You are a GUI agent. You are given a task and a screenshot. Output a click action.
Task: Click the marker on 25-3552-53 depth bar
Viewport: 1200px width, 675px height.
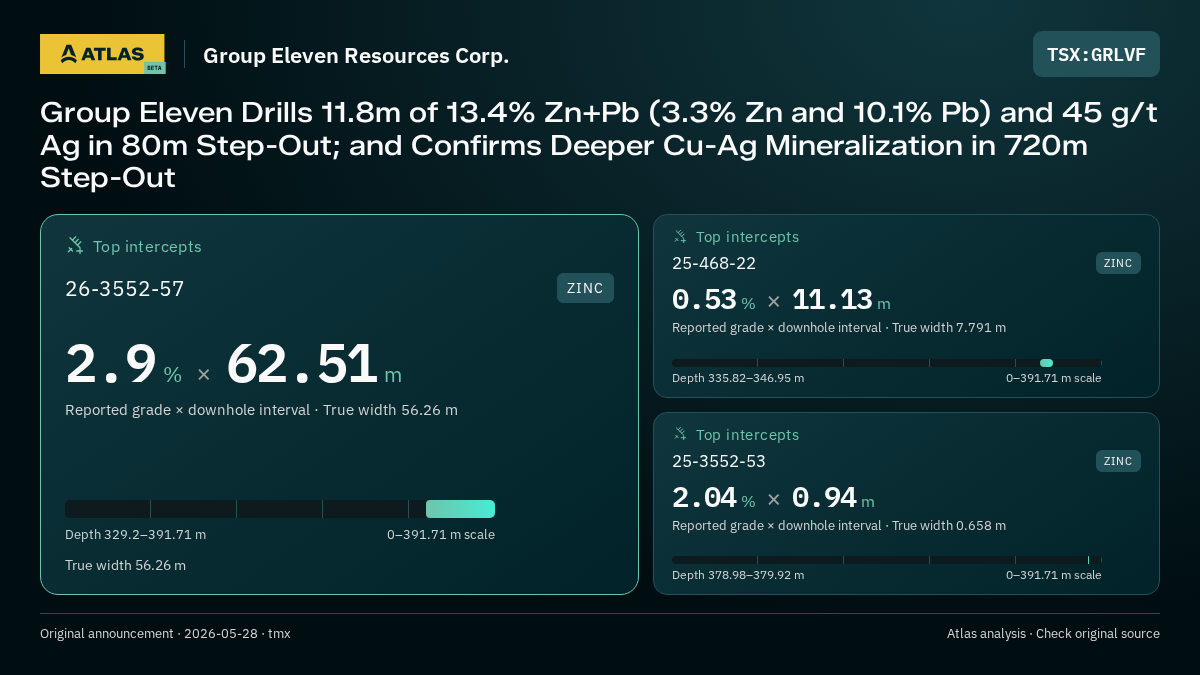pos(1088,560)
